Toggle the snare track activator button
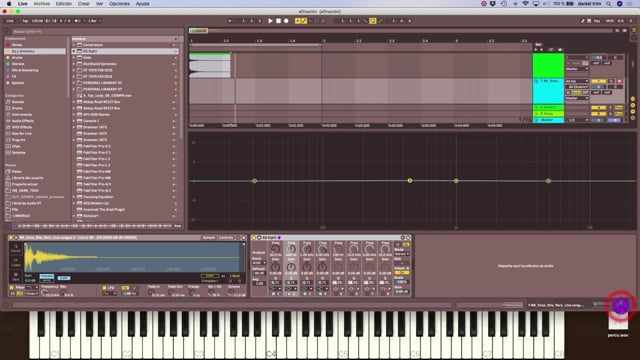Viewport: 640px width, 360px height. 598,81
